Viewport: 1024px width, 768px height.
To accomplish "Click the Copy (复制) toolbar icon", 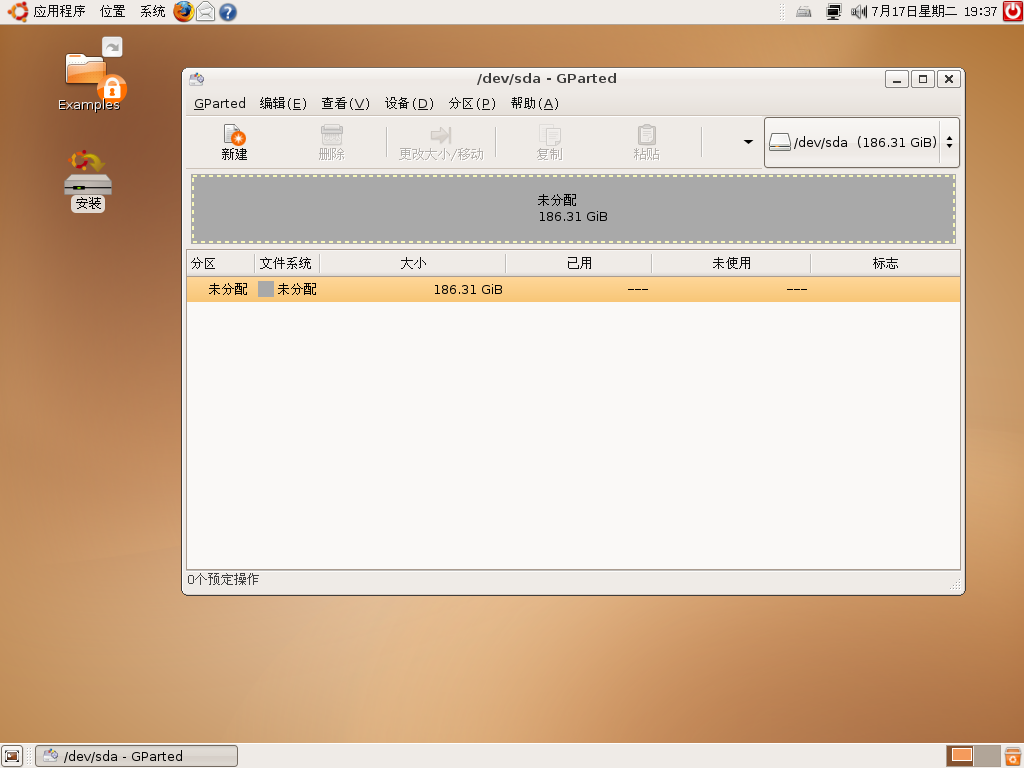I will click(x=549, y=142).
